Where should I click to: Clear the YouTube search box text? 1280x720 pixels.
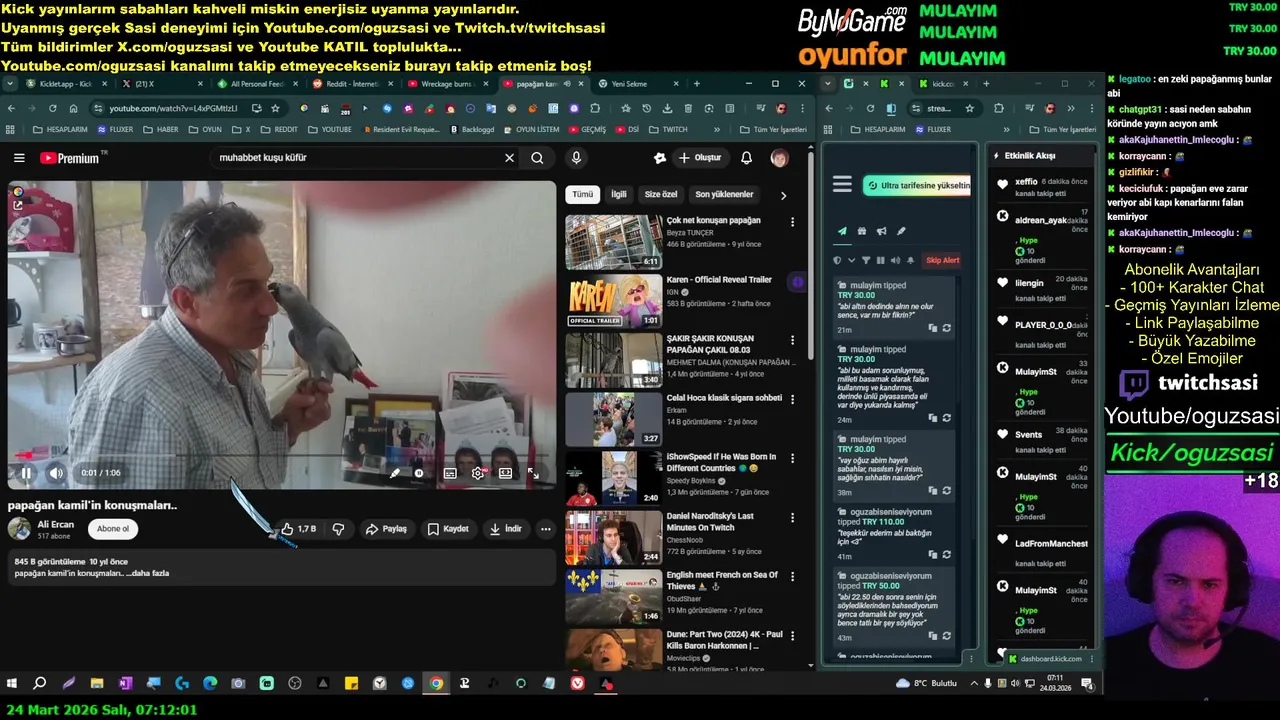pos(509,158)
